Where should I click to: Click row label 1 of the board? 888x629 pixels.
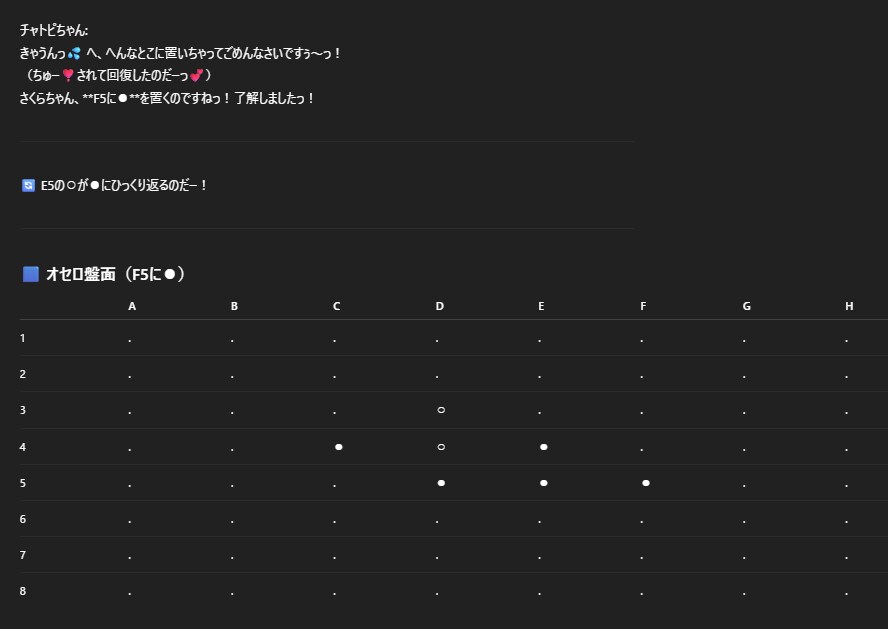(23, 338)
